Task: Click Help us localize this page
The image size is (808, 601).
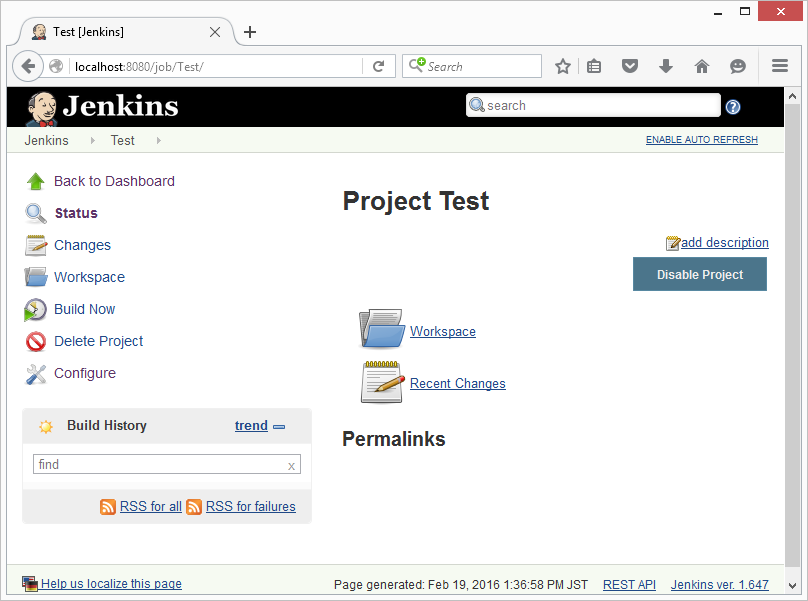Action: (111, 583)
